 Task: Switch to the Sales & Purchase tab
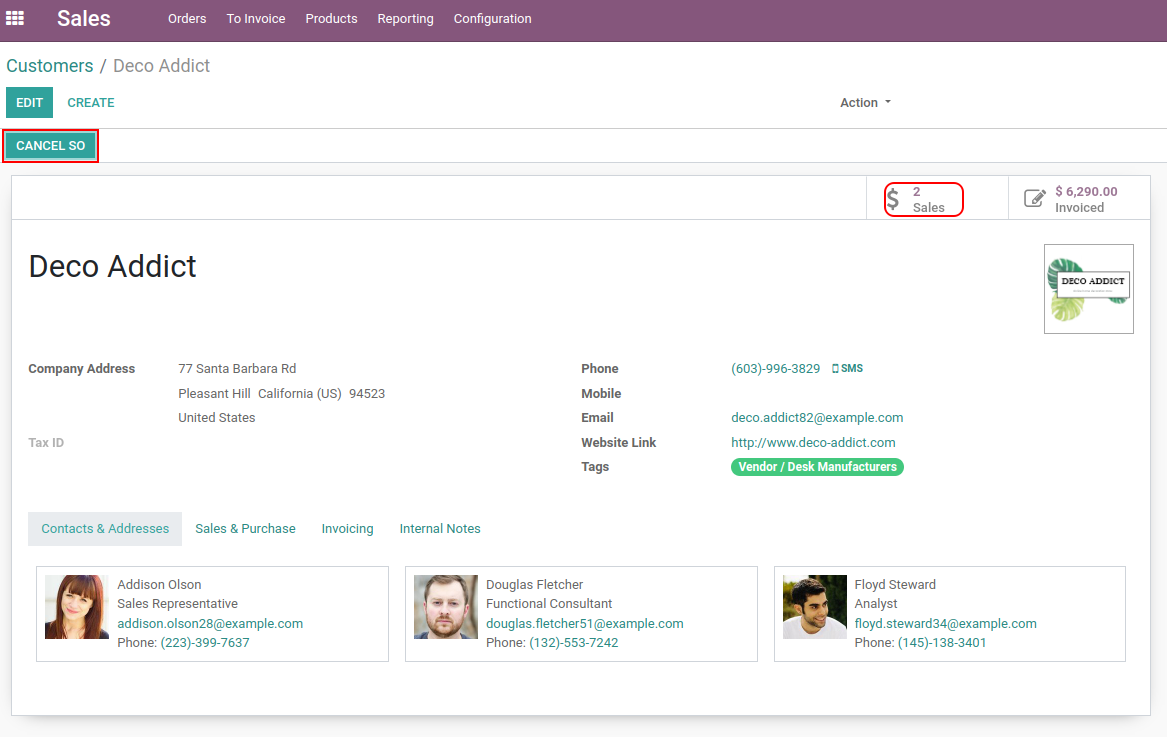pyautogui.click(x=245, y=529)
